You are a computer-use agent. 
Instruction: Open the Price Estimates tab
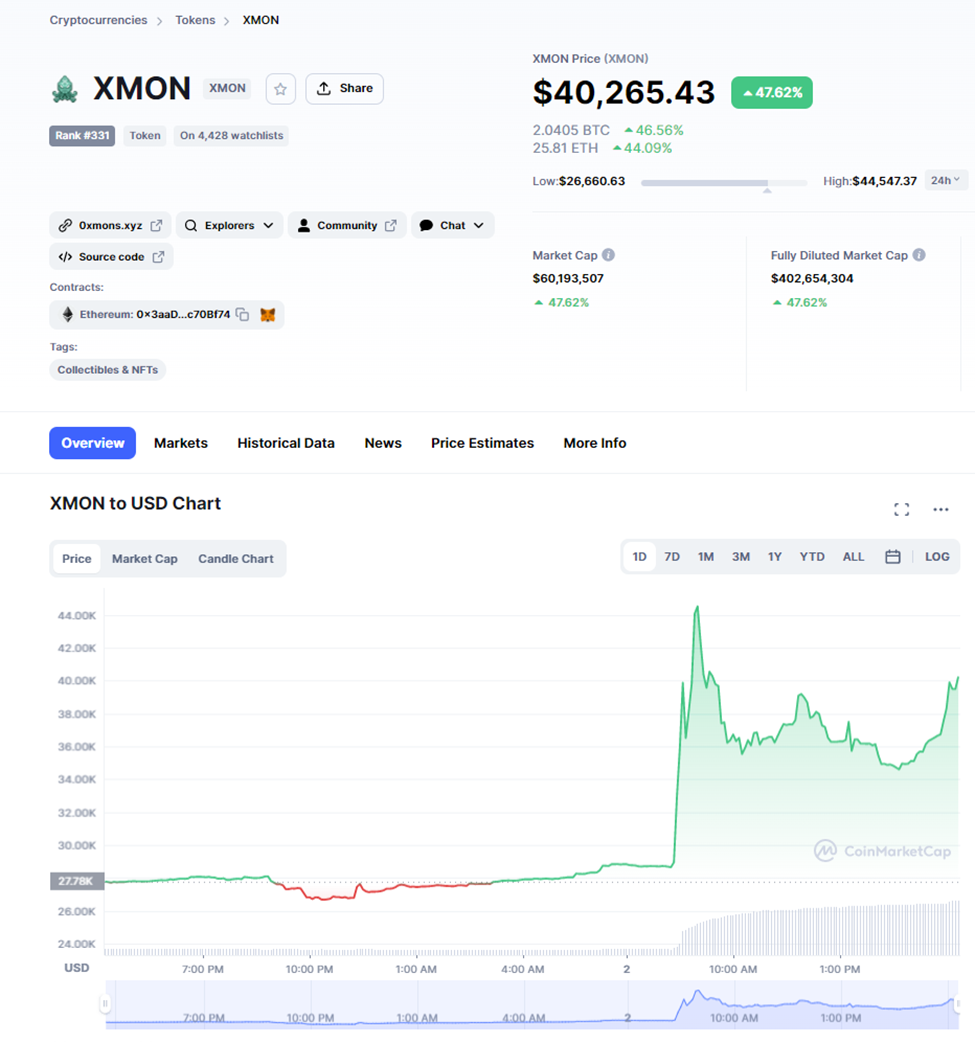click(483, 443)
